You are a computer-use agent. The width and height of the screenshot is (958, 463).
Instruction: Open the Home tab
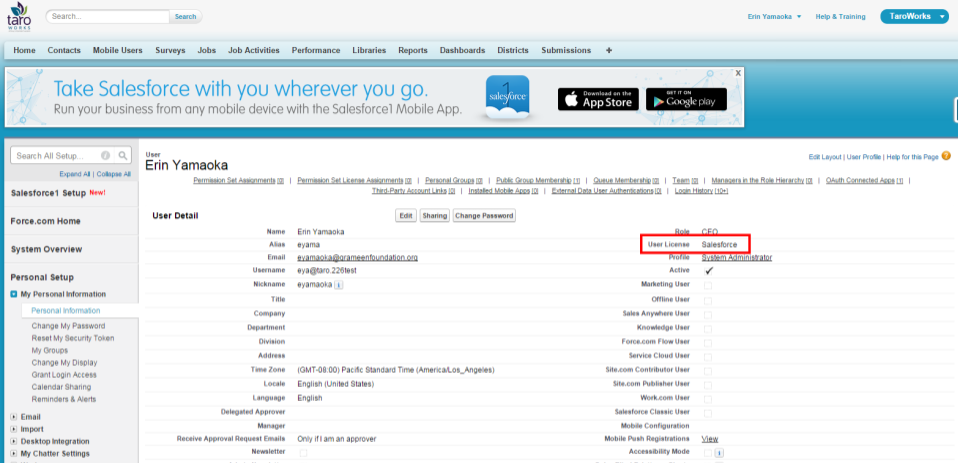(x=24, y=50)
